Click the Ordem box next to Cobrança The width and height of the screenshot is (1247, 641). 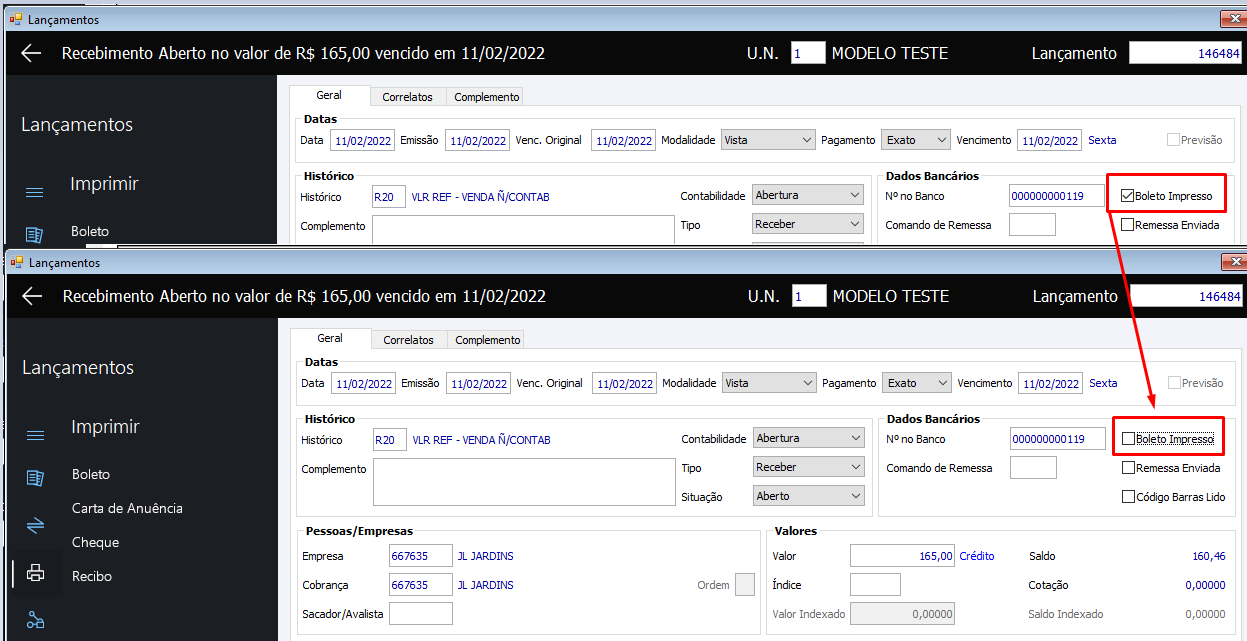click(745, 585)
